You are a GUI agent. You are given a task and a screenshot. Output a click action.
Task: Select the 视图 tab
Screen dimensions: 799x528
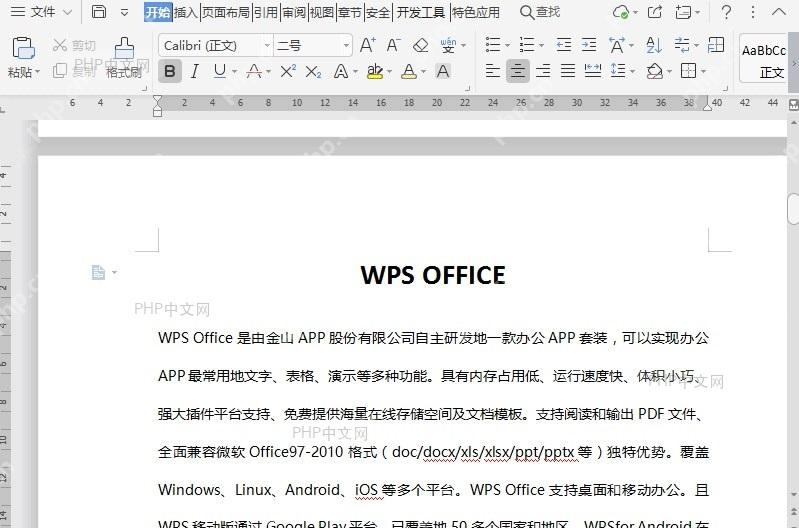(x=322, y=12)
